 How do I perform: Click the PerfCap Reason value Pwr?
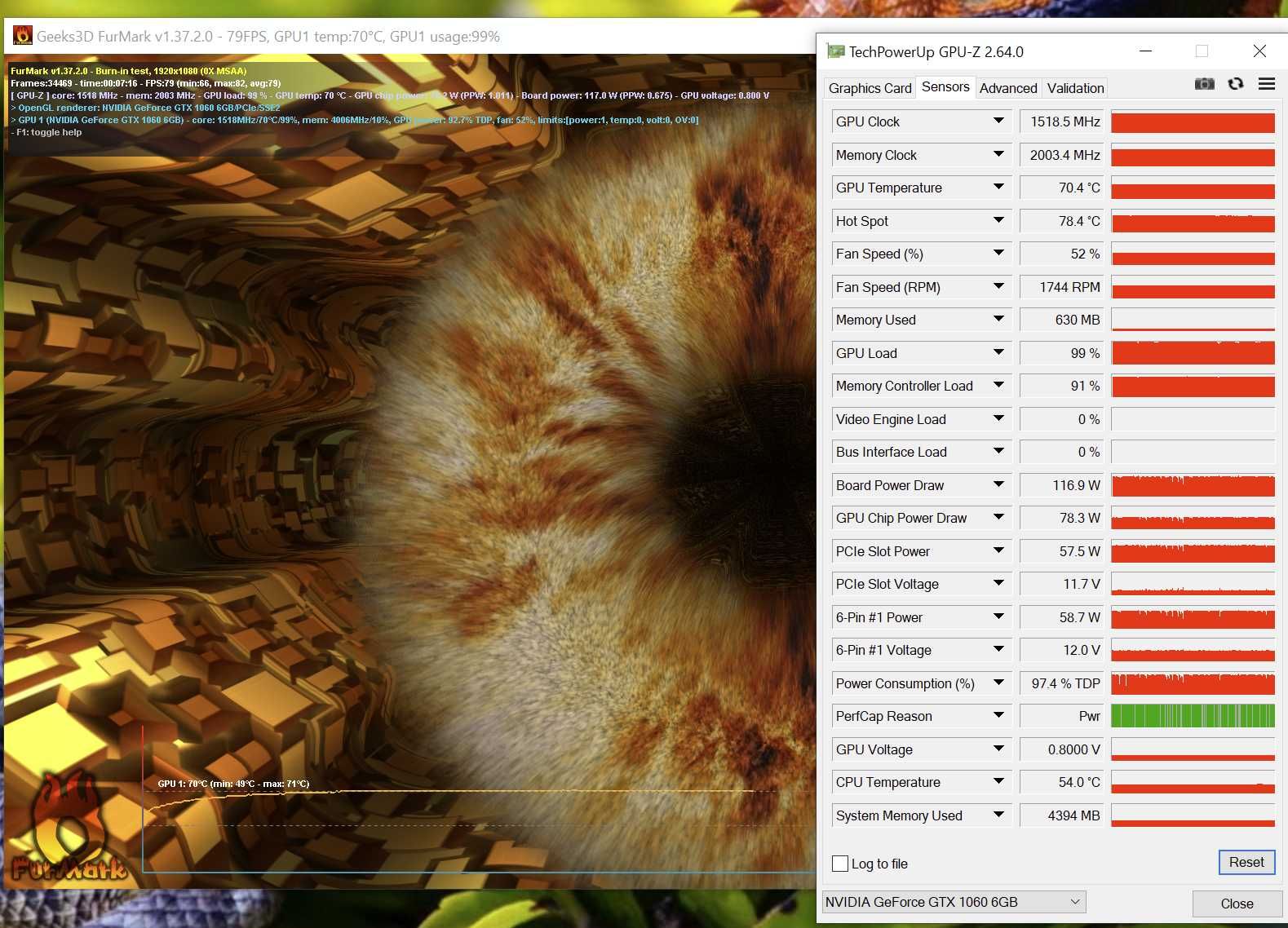[1061, 716]
